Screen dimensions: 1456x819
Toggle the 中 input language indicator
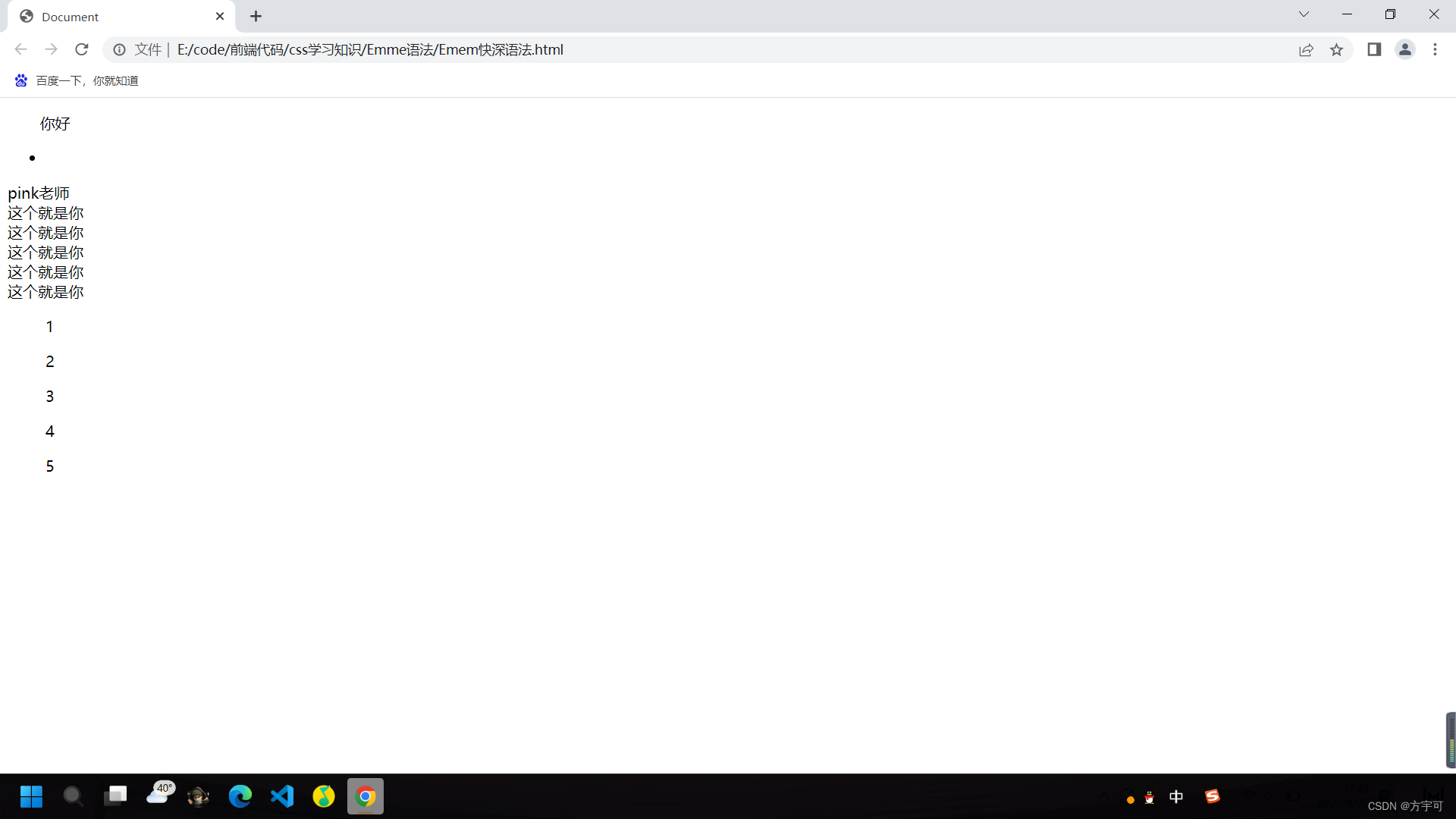tap(1176, 796)
